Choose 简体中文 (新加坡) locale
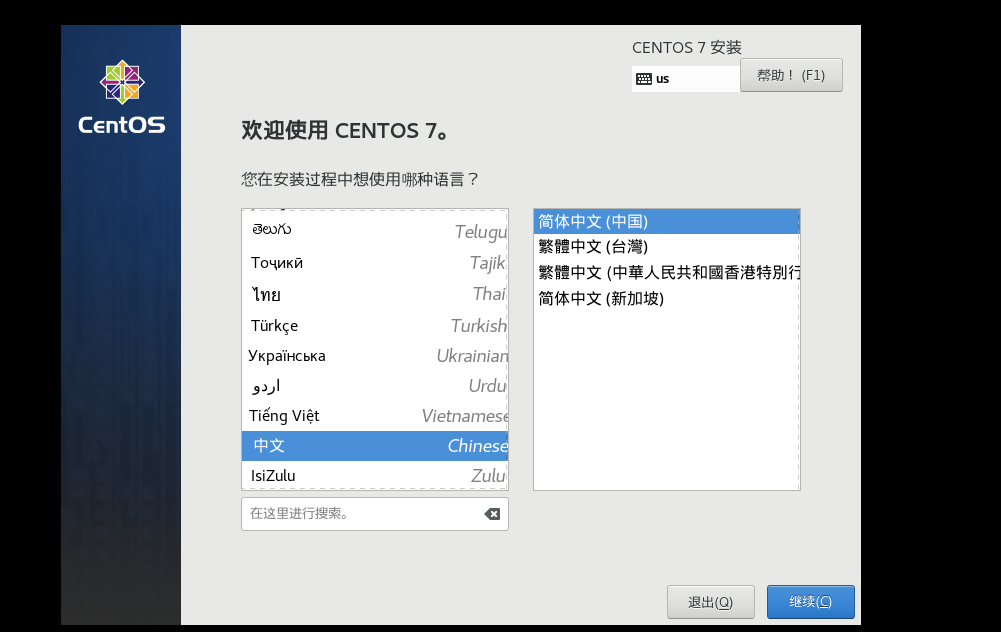The width and height of the screenshot is (1001, 632). click(666, 298)
